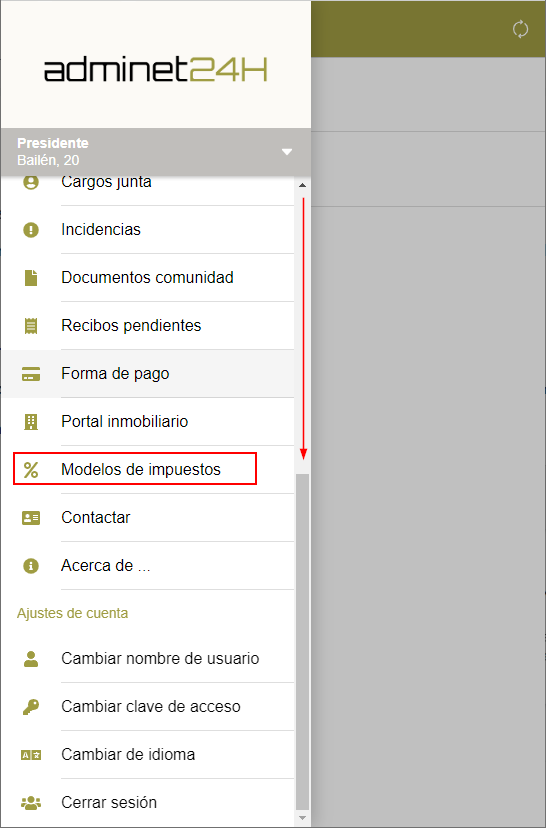Click the key icon for Cambiar clave de acceso
The width and height of the screenshot is (546, 828).
coord(31,707)
